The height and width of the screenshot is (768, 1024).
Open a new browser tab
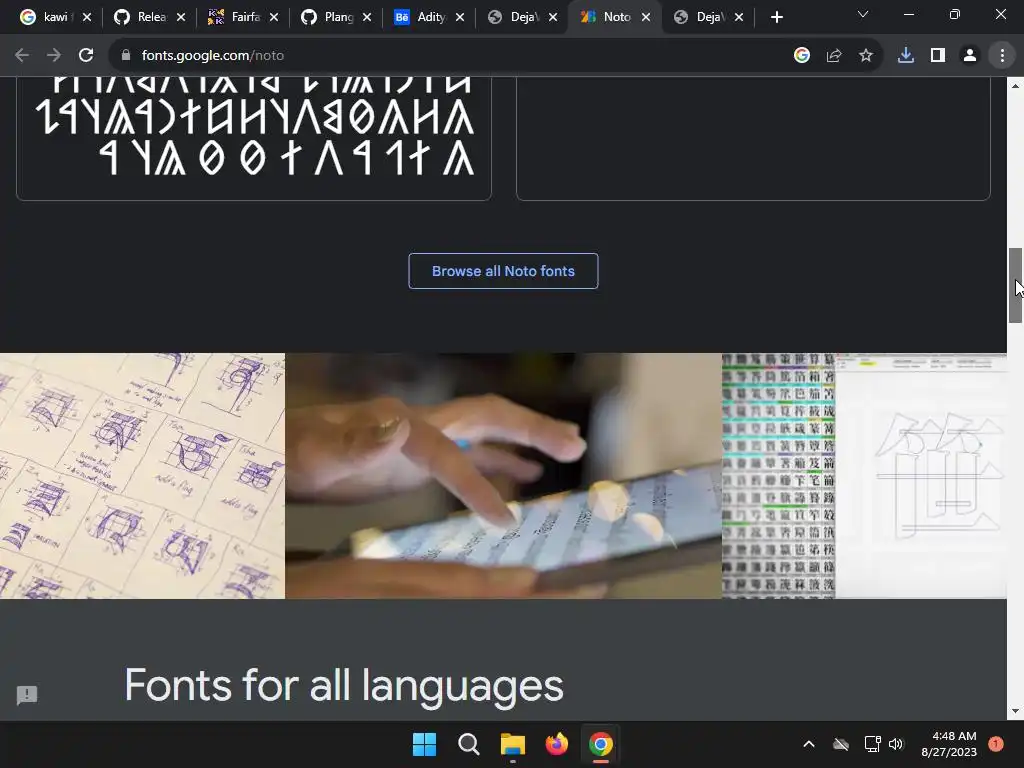point(776,18)
